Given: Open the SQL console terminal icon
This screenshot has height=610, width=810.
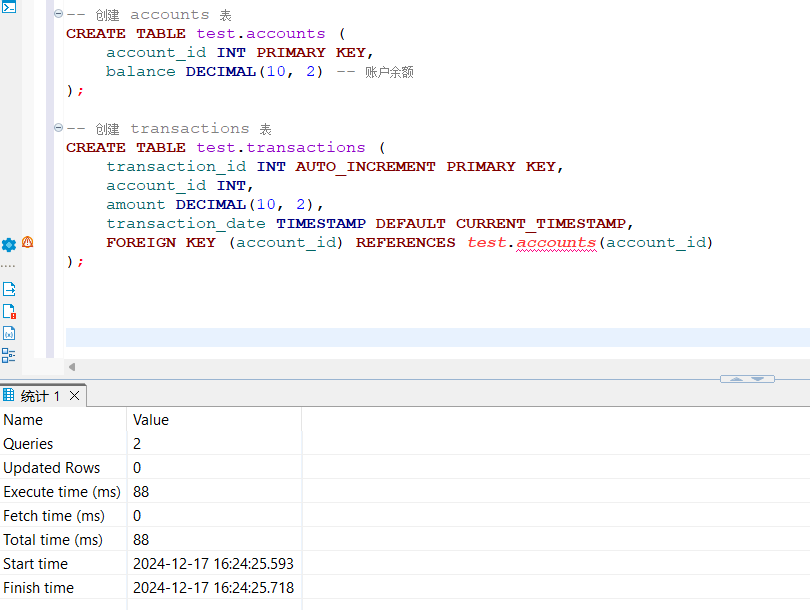Looking at the screenshot, I should 9,8.
